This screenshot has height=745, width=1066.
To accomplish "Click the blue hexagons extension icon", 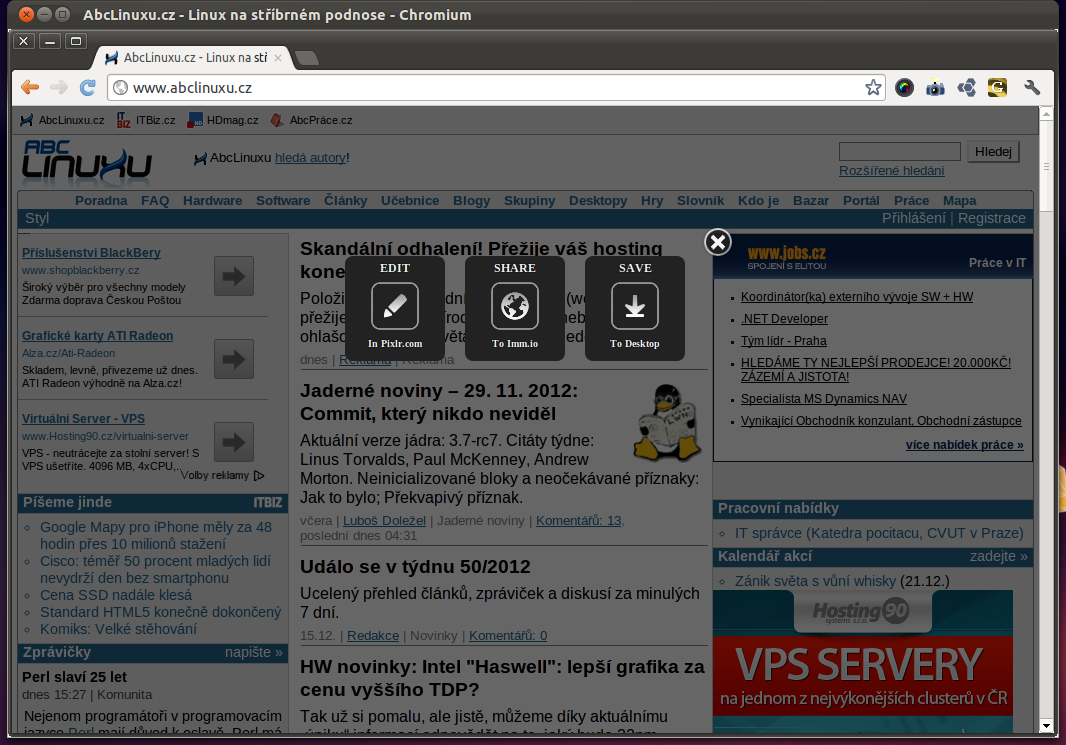I will tap(967, 88).
